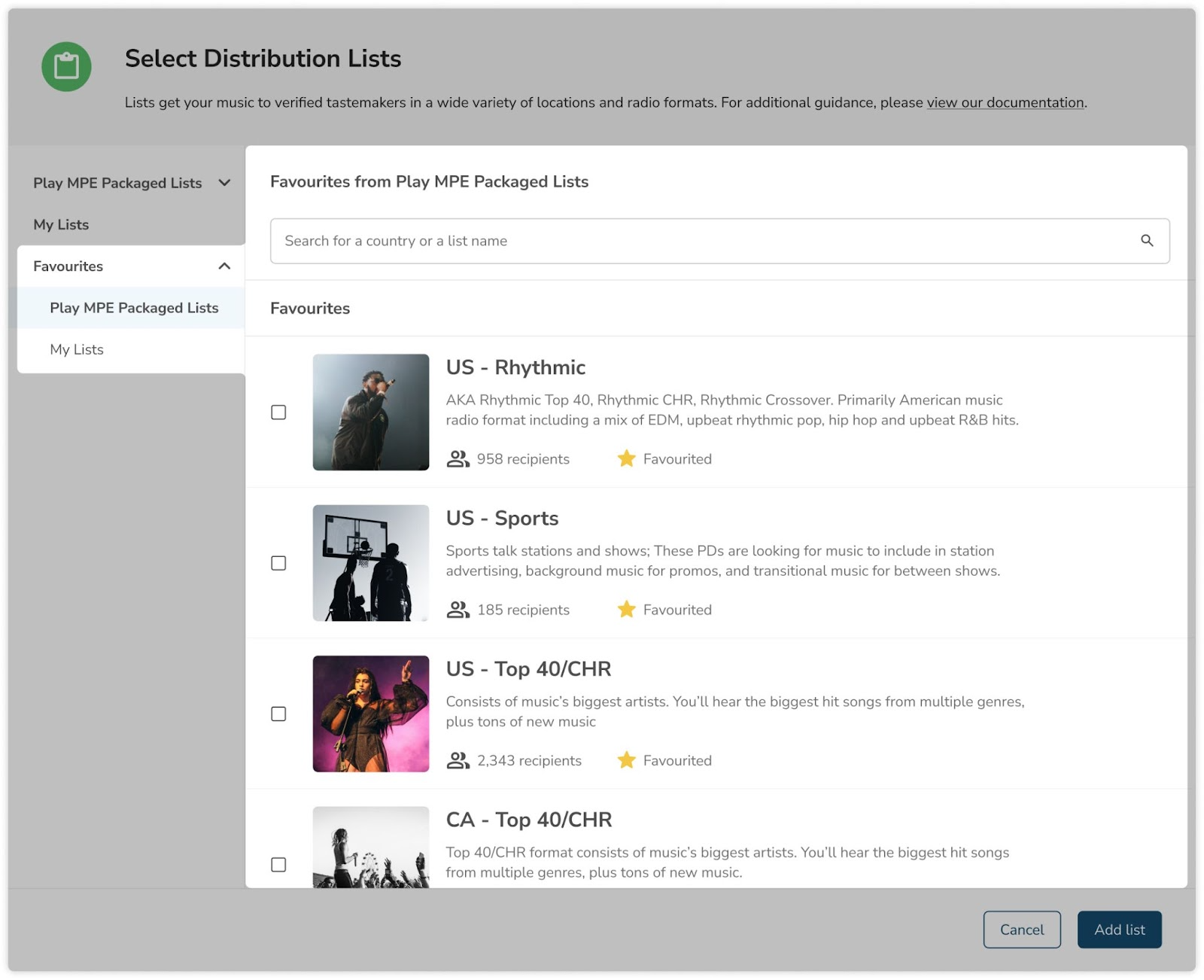Open top-level Play MPE Packaged Lists item
The image size is (1204, 980).
click(x=117, y=183)
